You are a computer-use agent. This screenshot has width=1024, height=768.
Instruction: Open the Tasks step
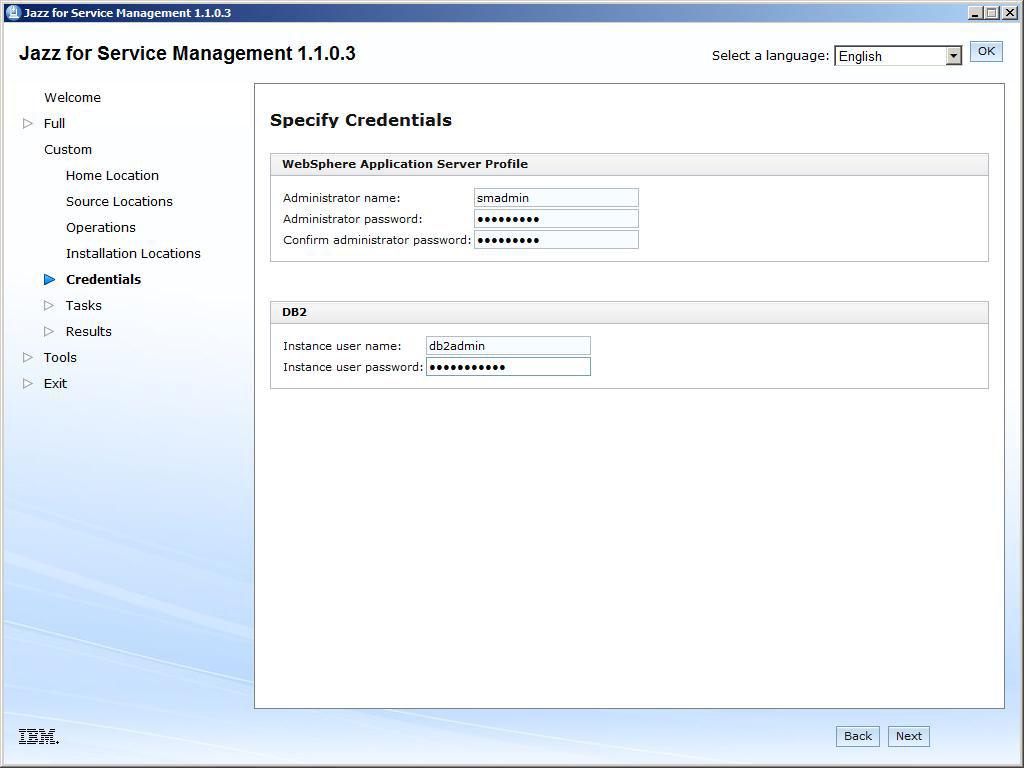click(x=84, y=306)
